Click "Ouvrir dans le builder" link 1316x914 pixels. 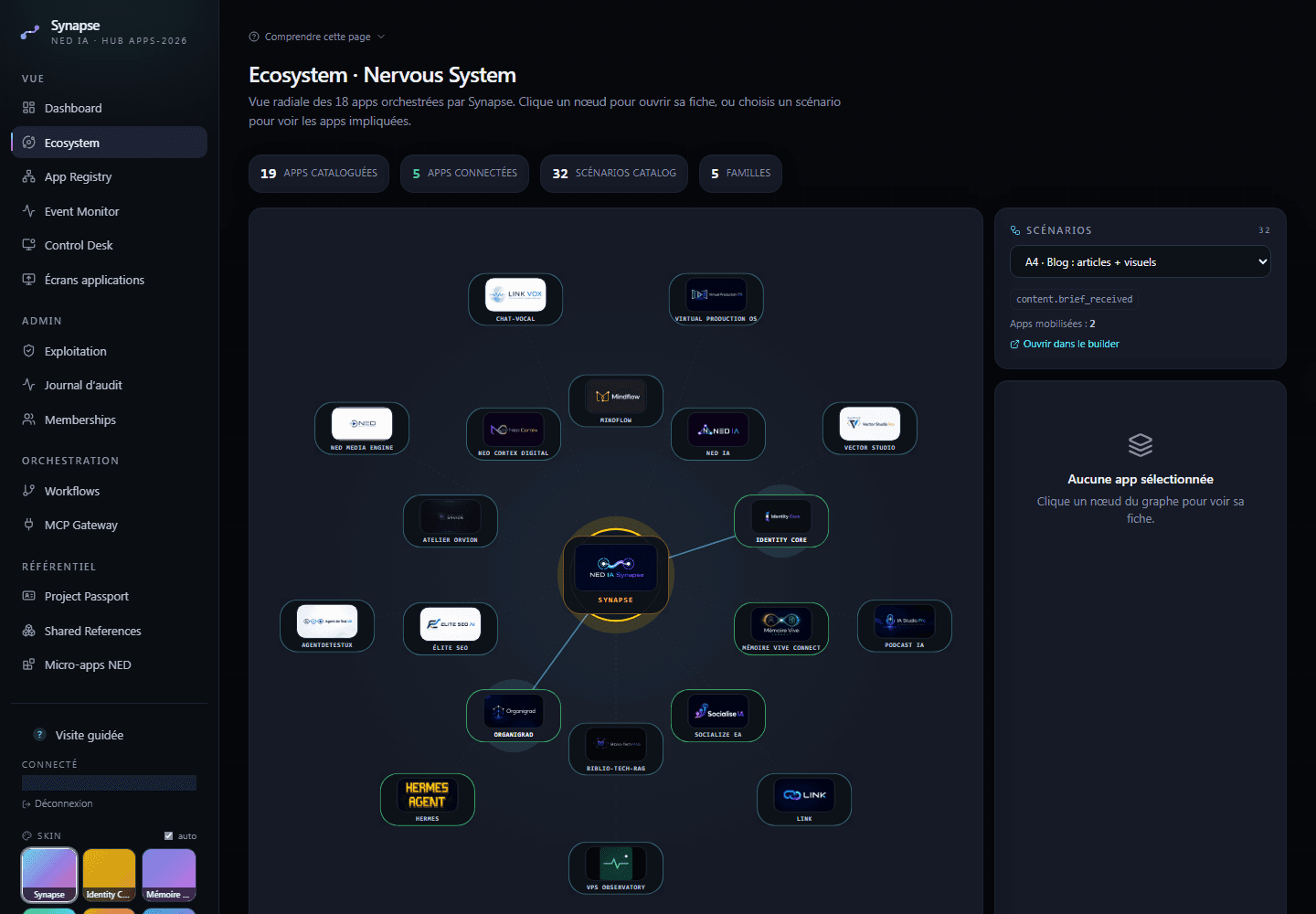click(1065, 344)
